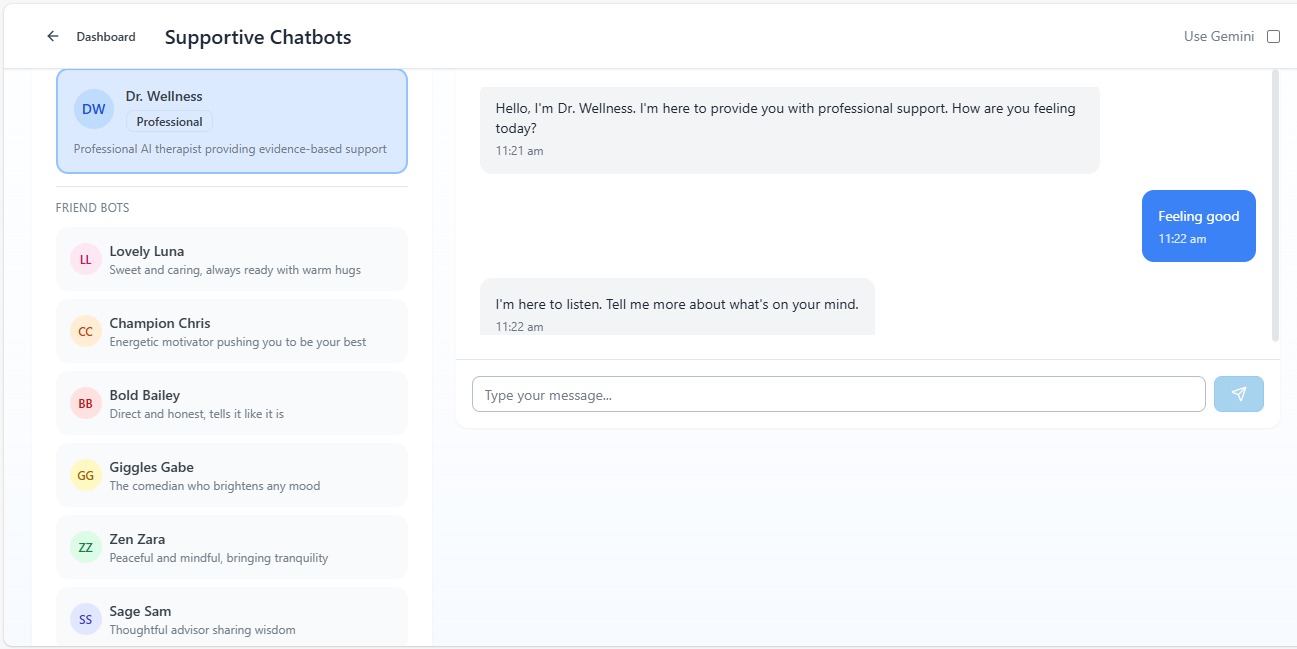Screen dimensions: 1297x649
Task: Click Giggles Gabe's GG avatar
Action: pyautogui.click(x=85, y=475)
